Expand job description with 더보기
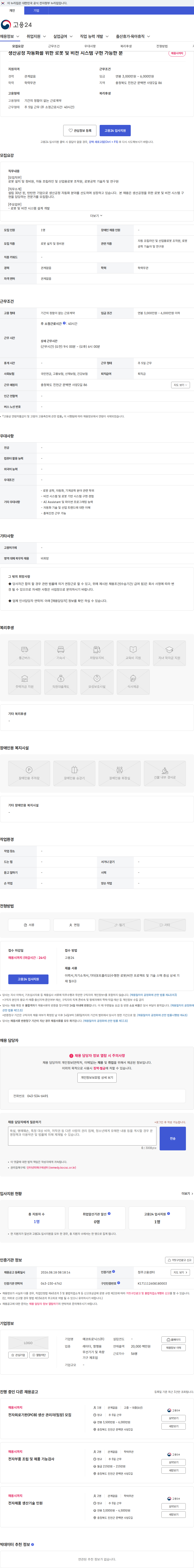 [x=97, y=215]
